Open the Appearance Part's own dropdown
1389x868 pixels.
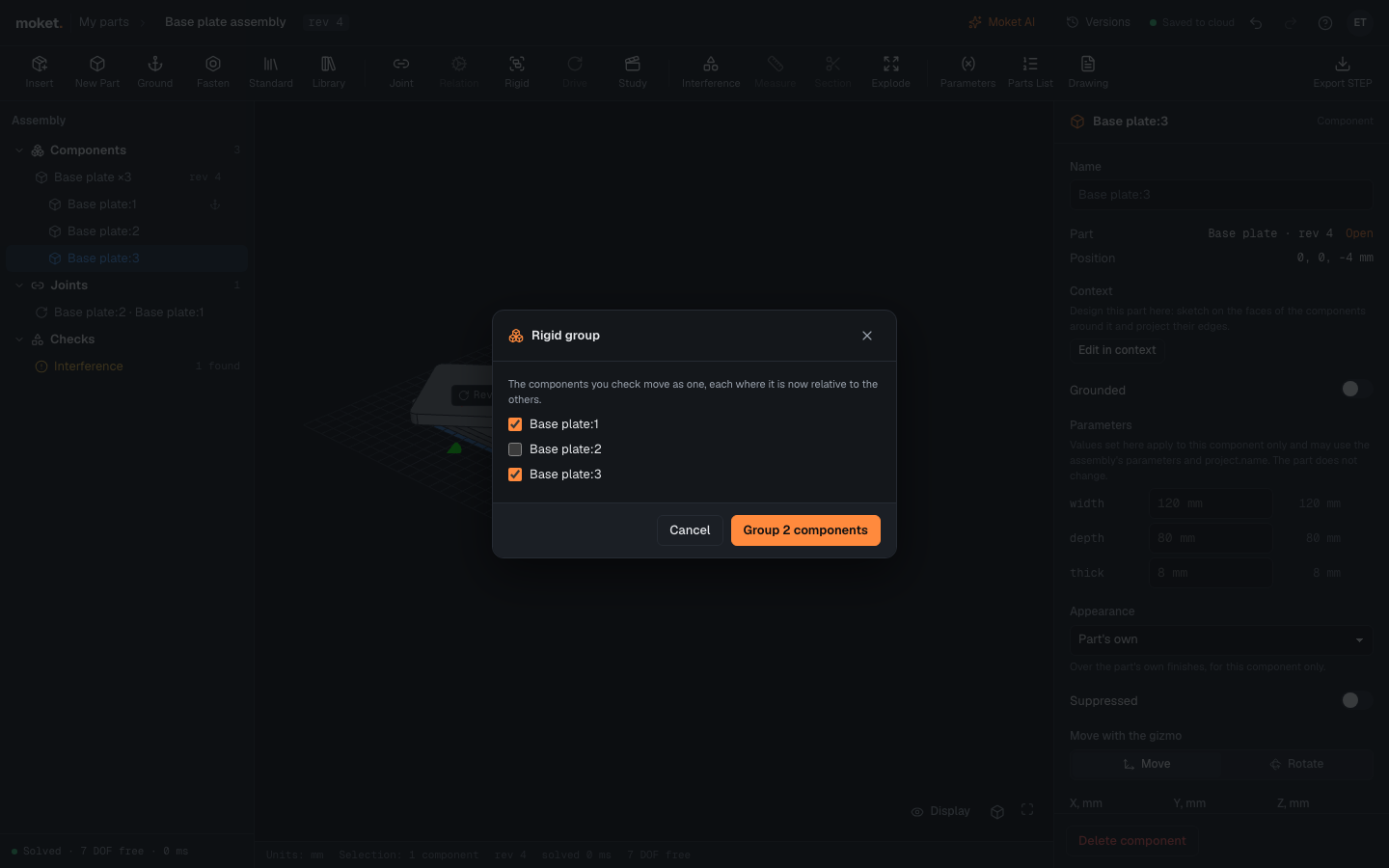point(1220,639)
